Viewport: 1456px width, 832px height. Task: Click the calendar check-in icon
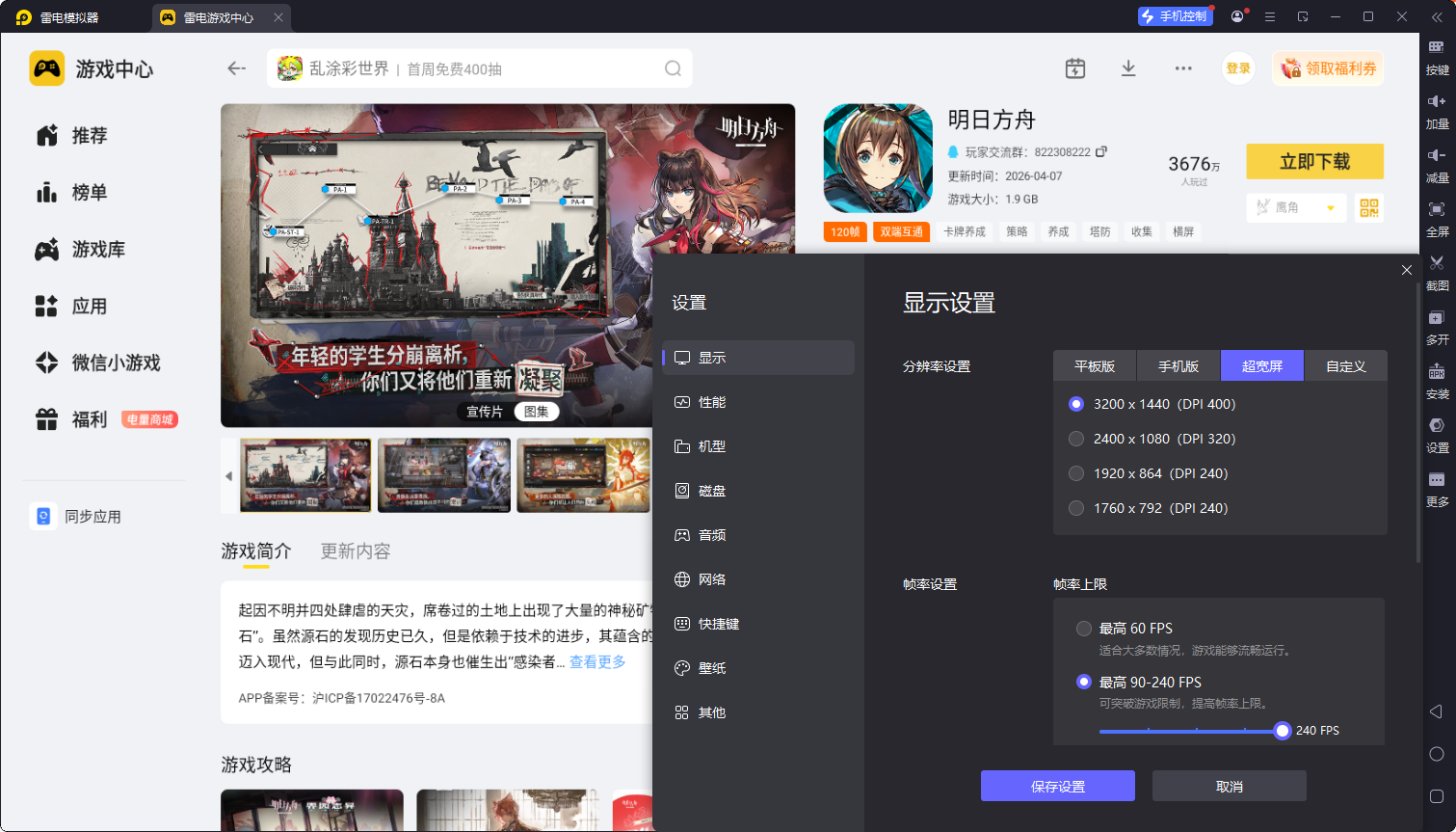pos(1075,68)
